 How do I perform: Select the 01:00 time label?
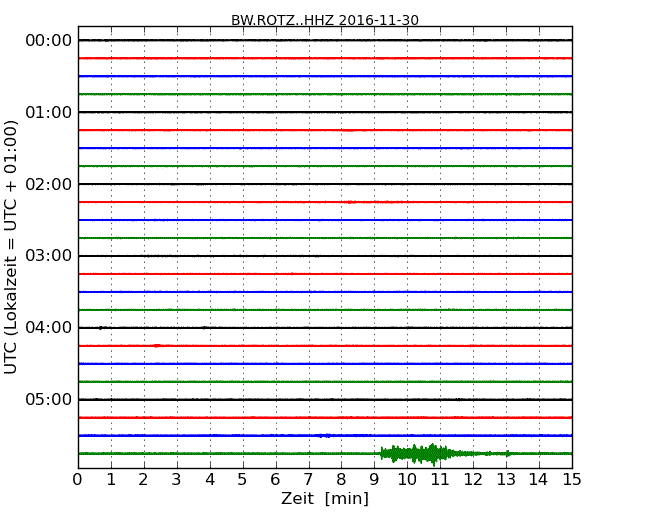49,112
